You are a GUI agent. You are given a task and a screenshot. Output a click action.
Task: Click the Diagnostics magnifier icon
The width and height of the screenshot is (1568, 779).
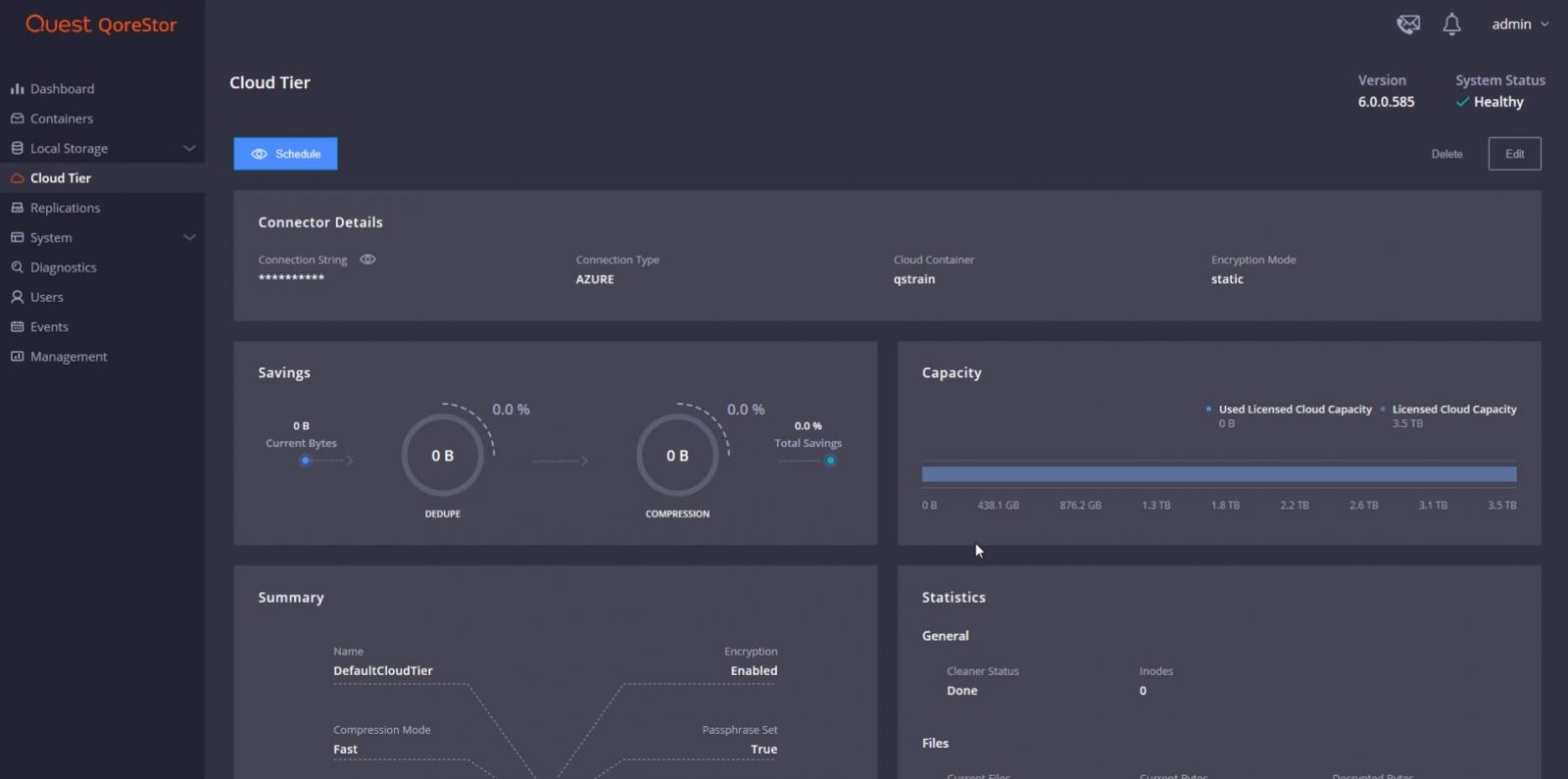pyautogui.click(x=17, y=268)
